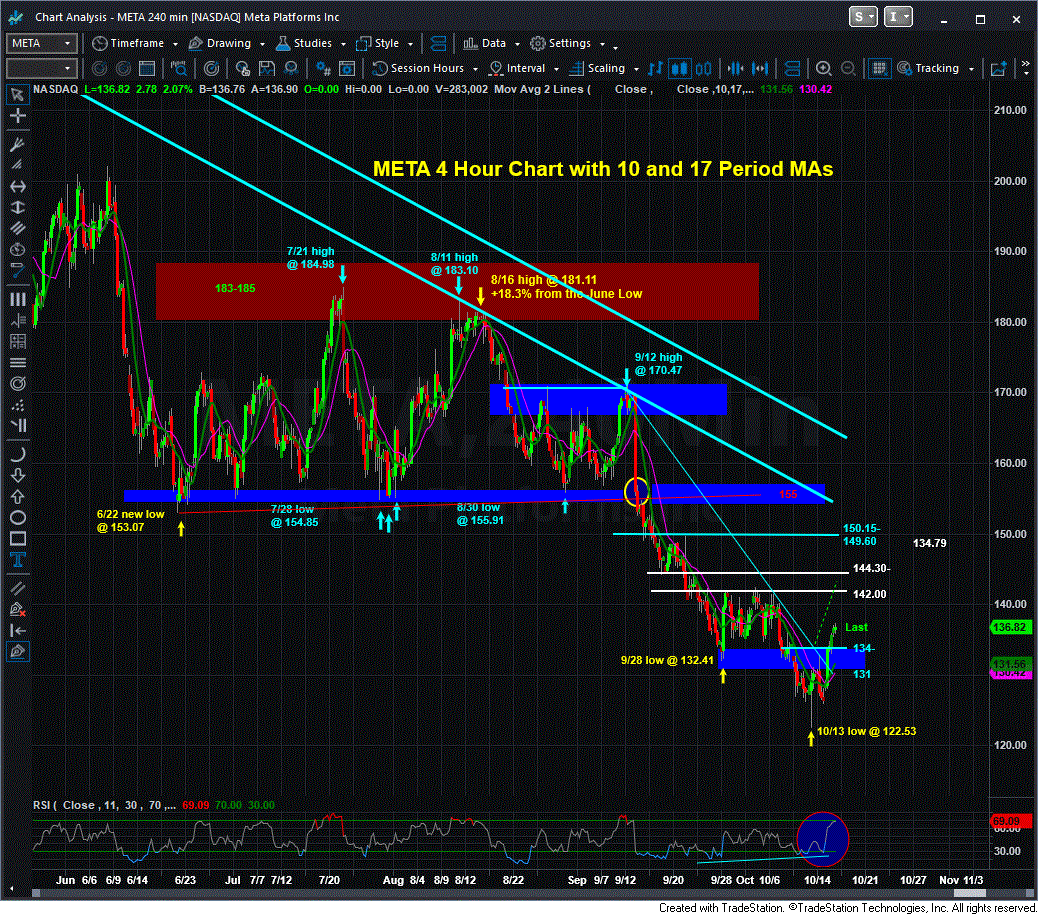Click the Mov Avg 2 Lines study label

tap(542, 89)
